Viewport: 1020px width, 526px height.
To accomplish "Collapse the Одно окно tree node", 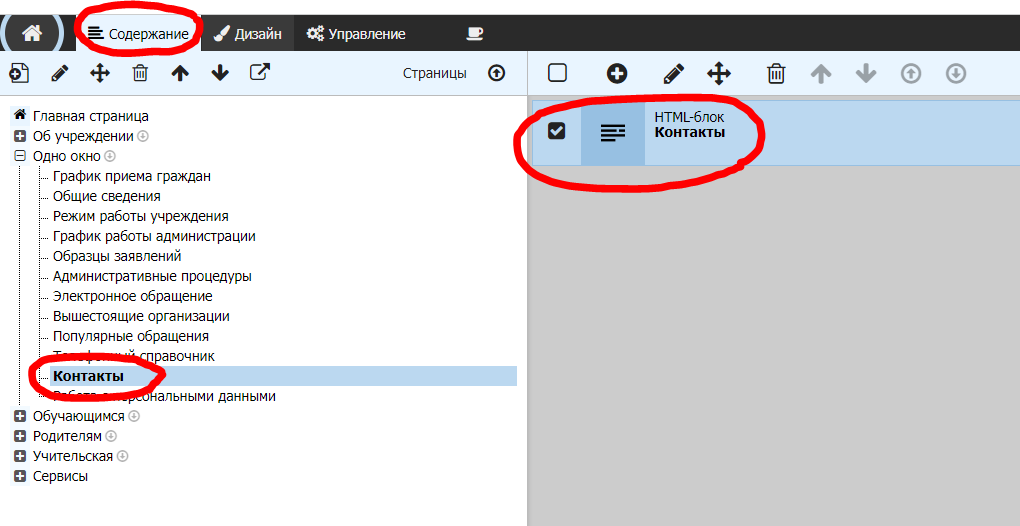I will coord(19,156).
